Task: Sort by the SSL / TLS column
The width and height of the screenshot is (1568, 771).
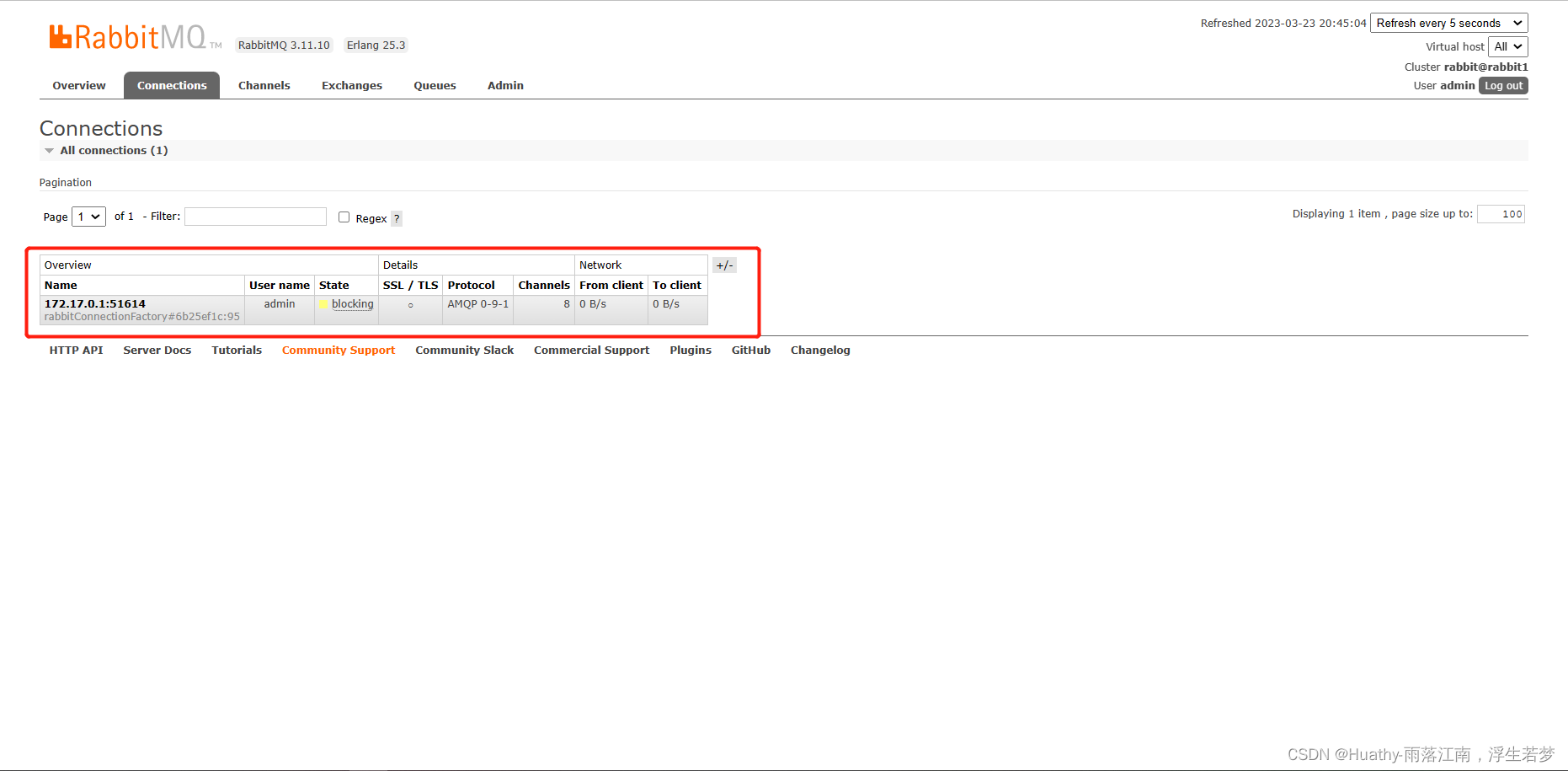Action: coord(410,285)
